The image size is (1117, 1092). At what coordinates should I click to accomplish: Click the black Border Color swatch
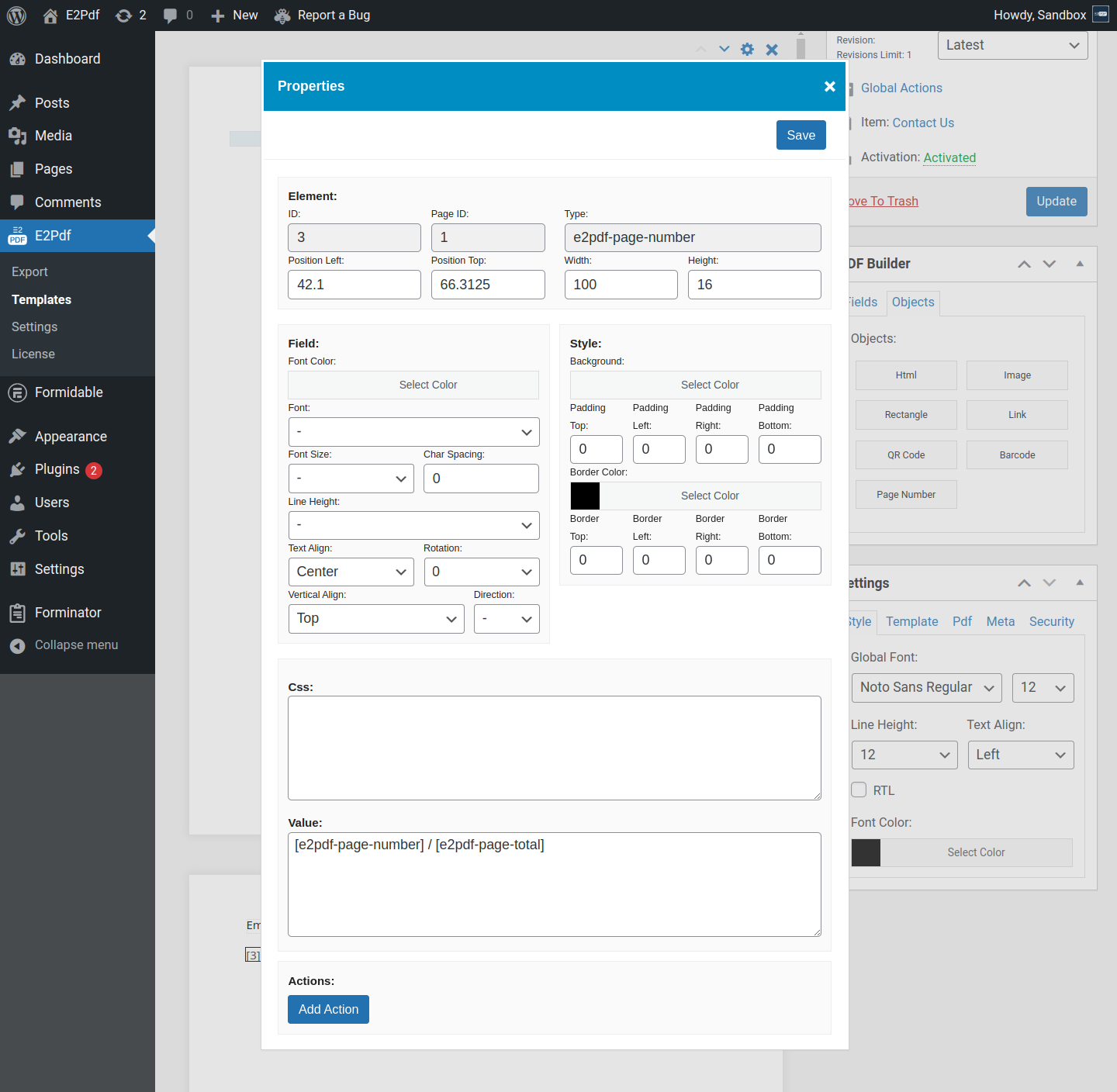coord(585,496)
